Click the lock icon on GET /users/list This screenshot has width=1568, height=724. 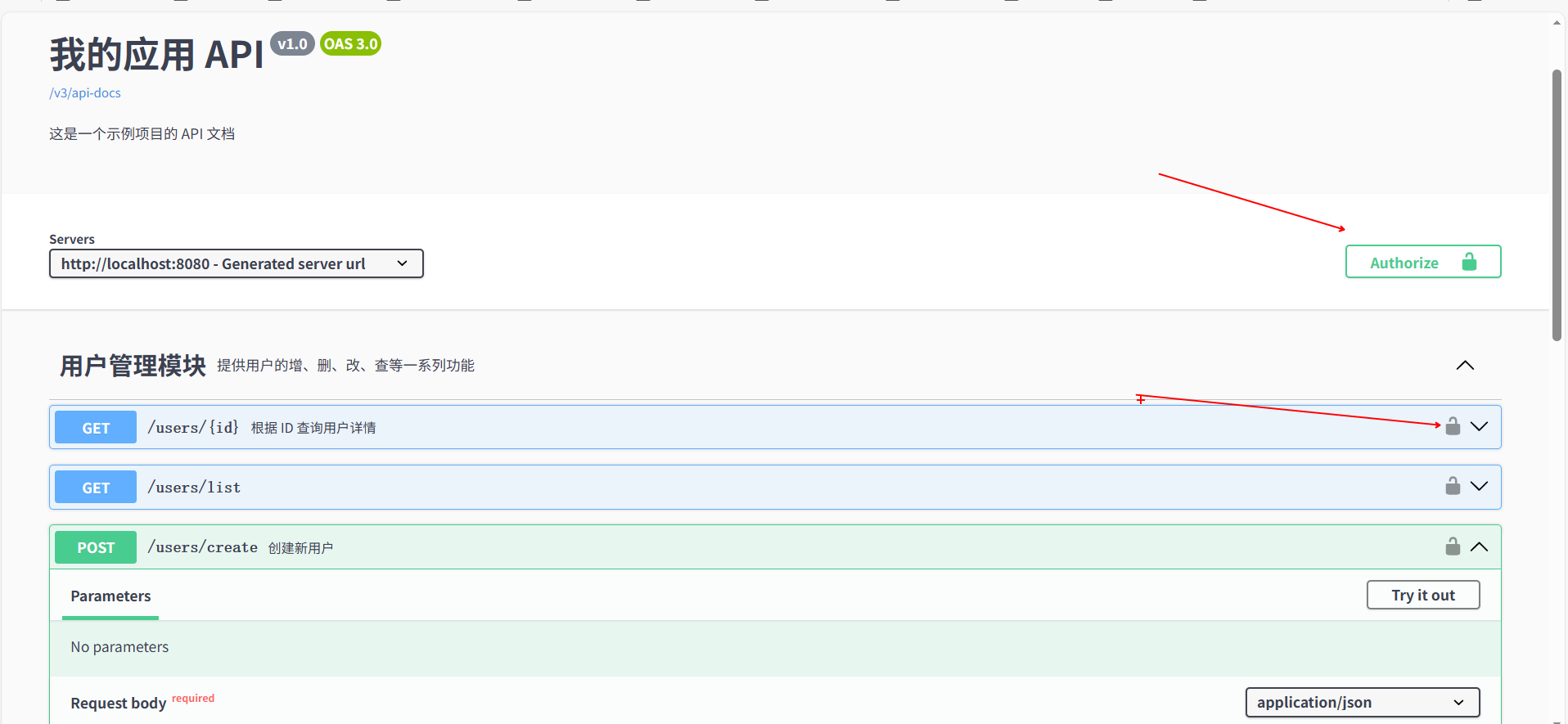tap(1453, 486)
